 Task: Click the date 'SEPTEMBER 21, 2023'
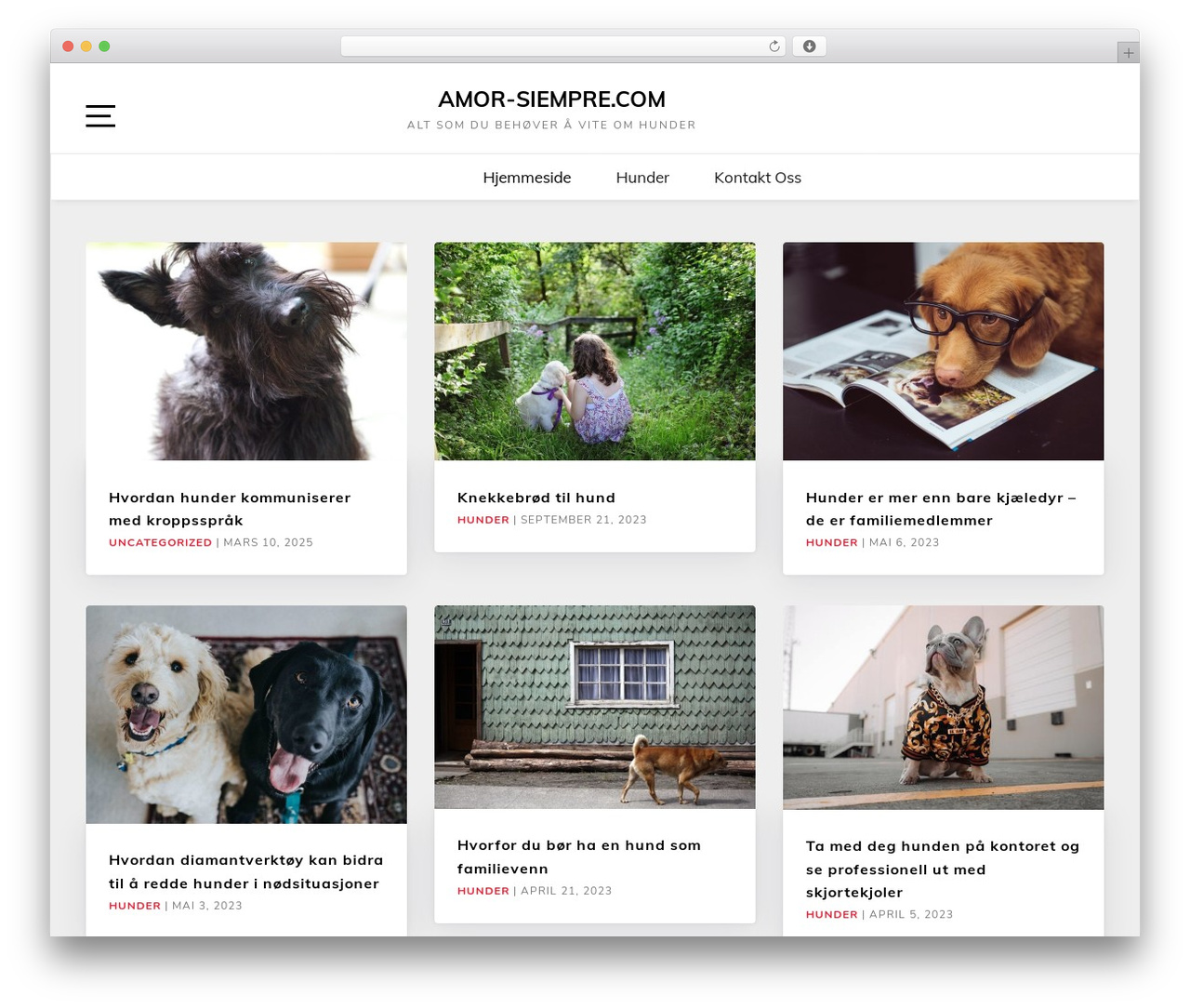click(x=583, y=520)
